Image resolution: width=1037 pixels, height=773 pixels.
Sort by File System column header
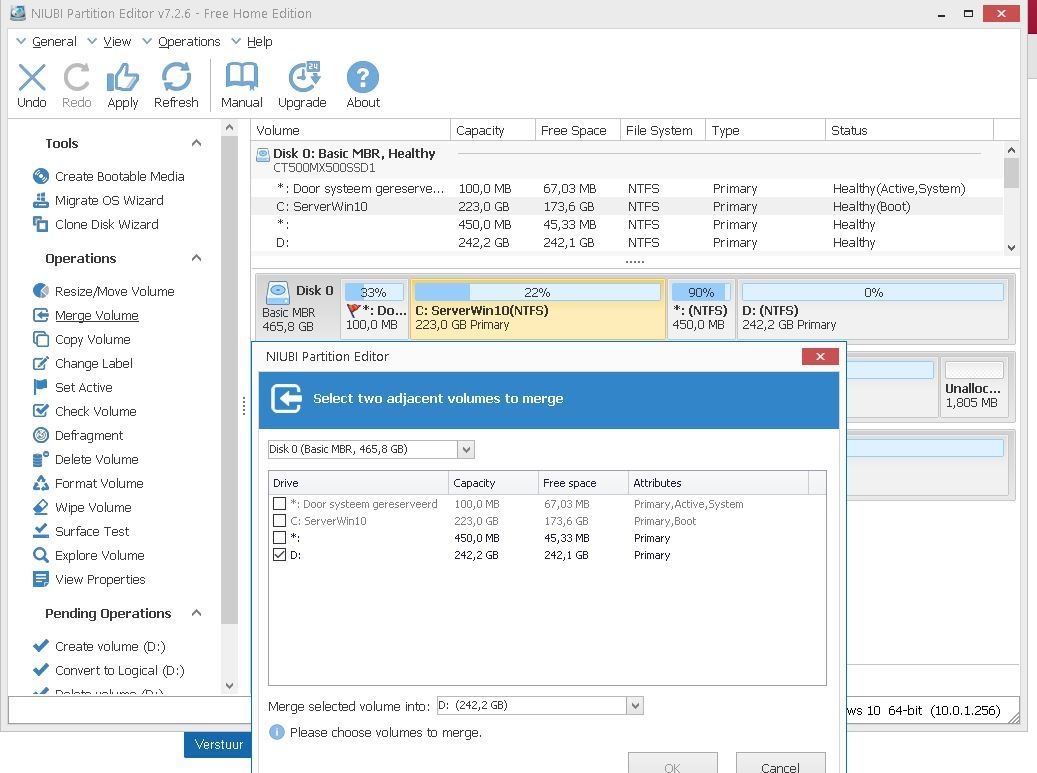[663, 130]
